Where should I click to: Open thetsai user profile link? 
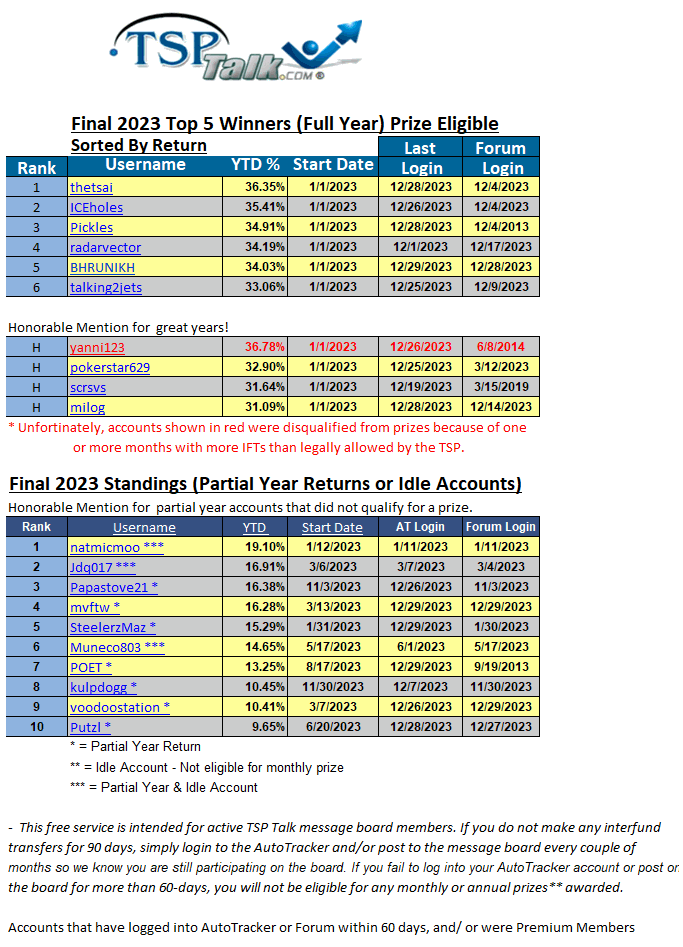point(91,187)
